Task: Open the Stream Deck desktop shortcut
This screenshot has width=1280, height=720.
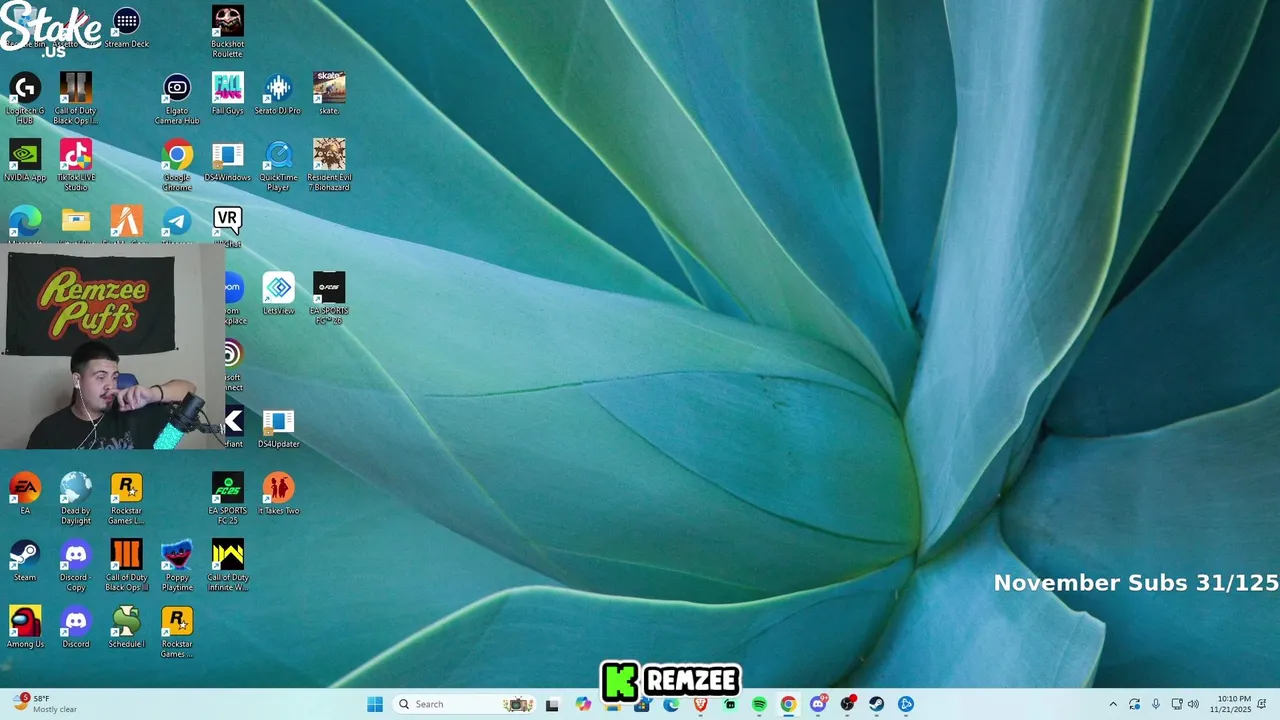Action: [x=126, y=27]
